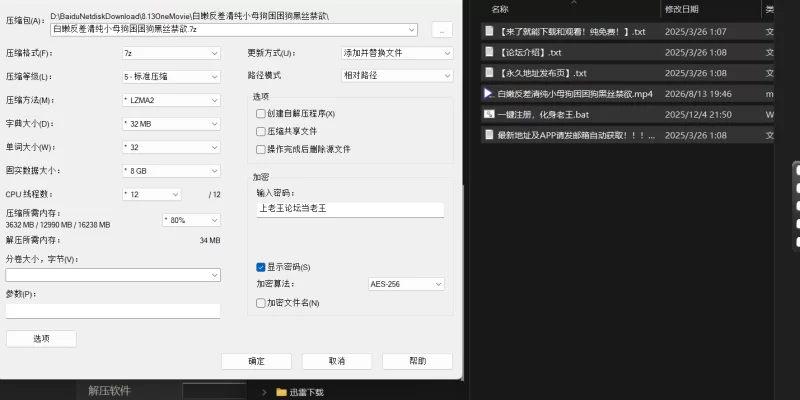
Task: Click the browse "..." button for archive path
Action: click(x=442, y=30)
